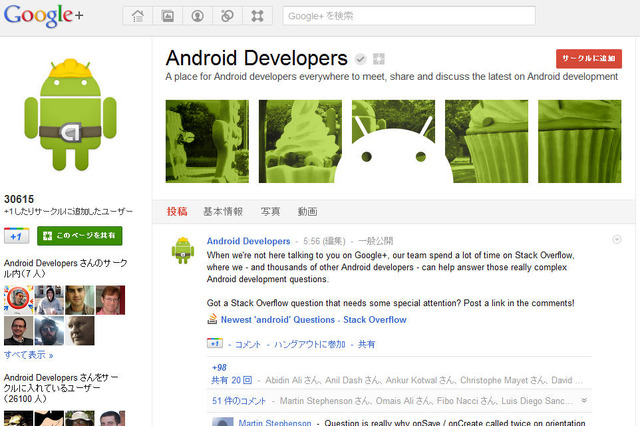Viewport: 640px width, 426px height.
Task: Open the Photos icon in top bar
Action: (167, 16)
